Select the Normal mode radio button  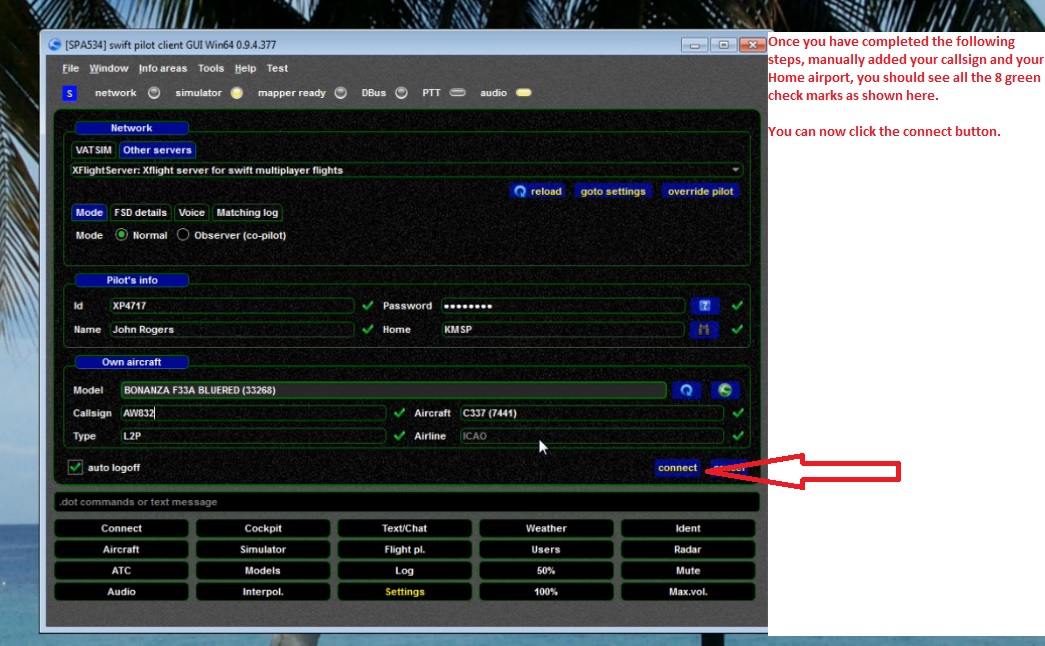[x=121, y=235]
